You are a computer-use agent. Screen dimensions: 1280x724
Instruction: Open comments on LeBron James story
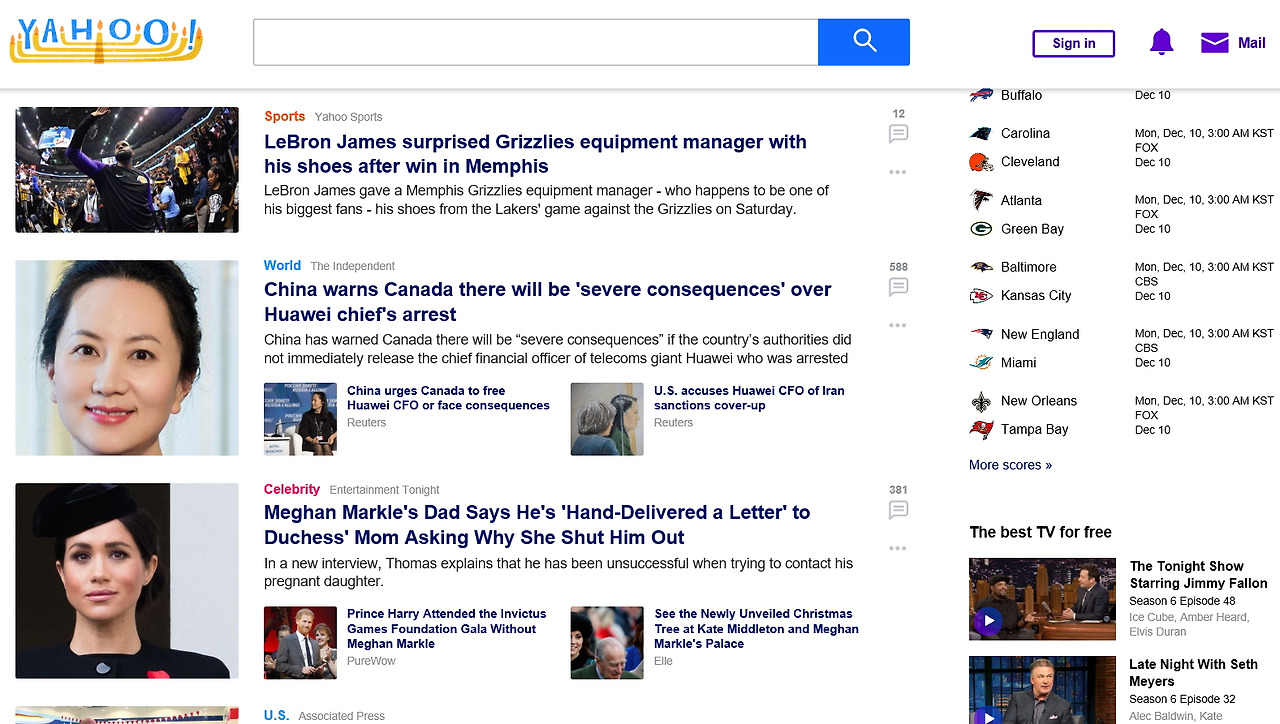pyautogui.click(x=898, y=134)
